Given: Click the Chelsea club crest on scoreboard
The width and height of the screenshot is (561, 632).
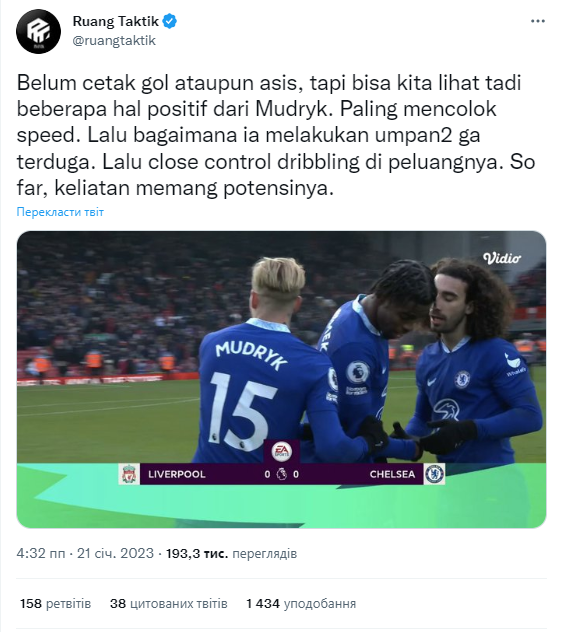Looking at the screenshot, I should point(434,474).
